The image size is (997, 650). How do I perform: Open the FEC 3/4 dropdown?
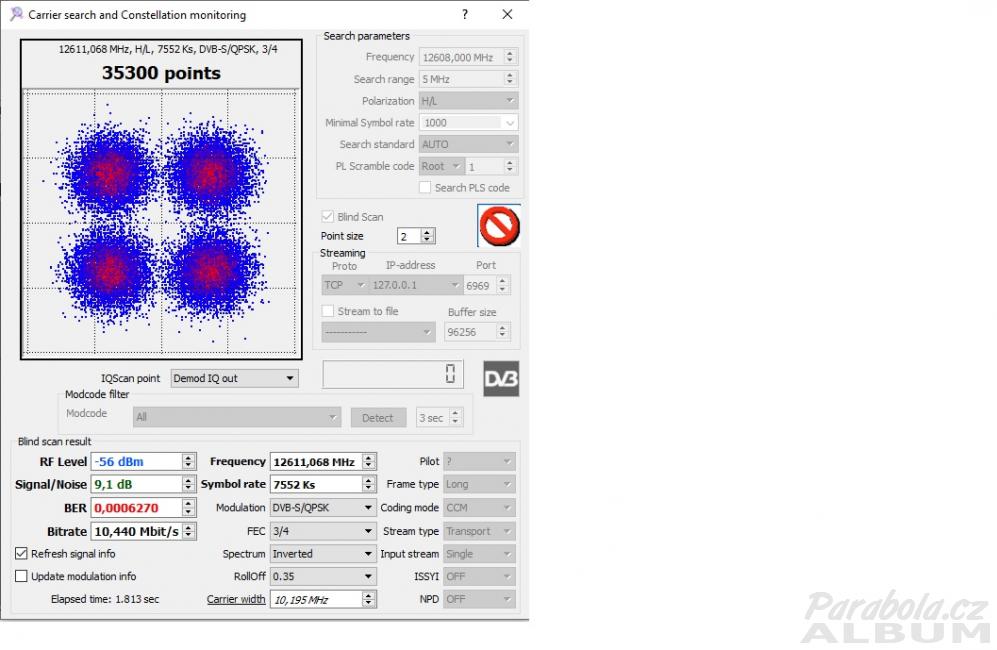coord(323,531)
